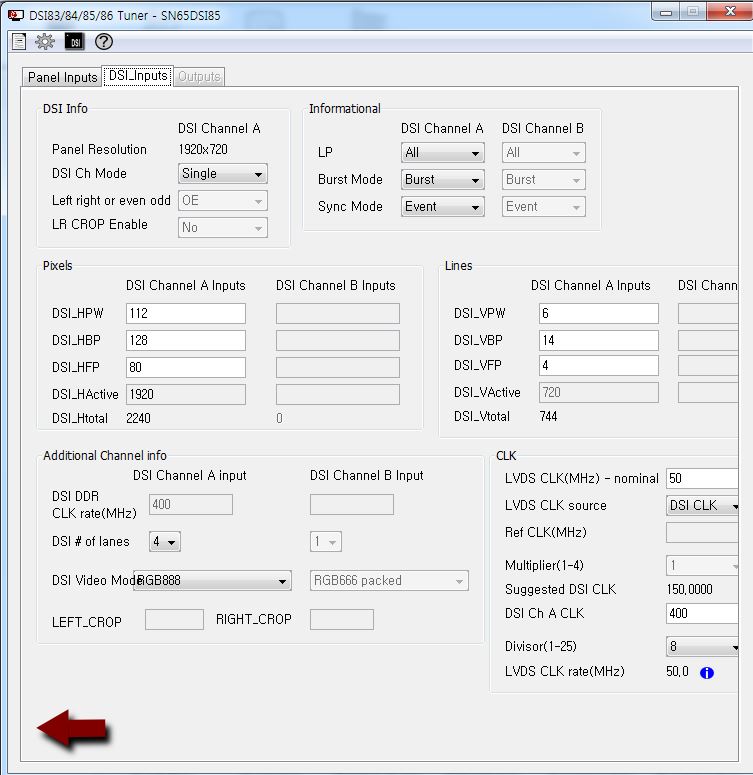This screenshot has width=753, height=775.
Task: Click the red back arrow
Action: (73, 728)
